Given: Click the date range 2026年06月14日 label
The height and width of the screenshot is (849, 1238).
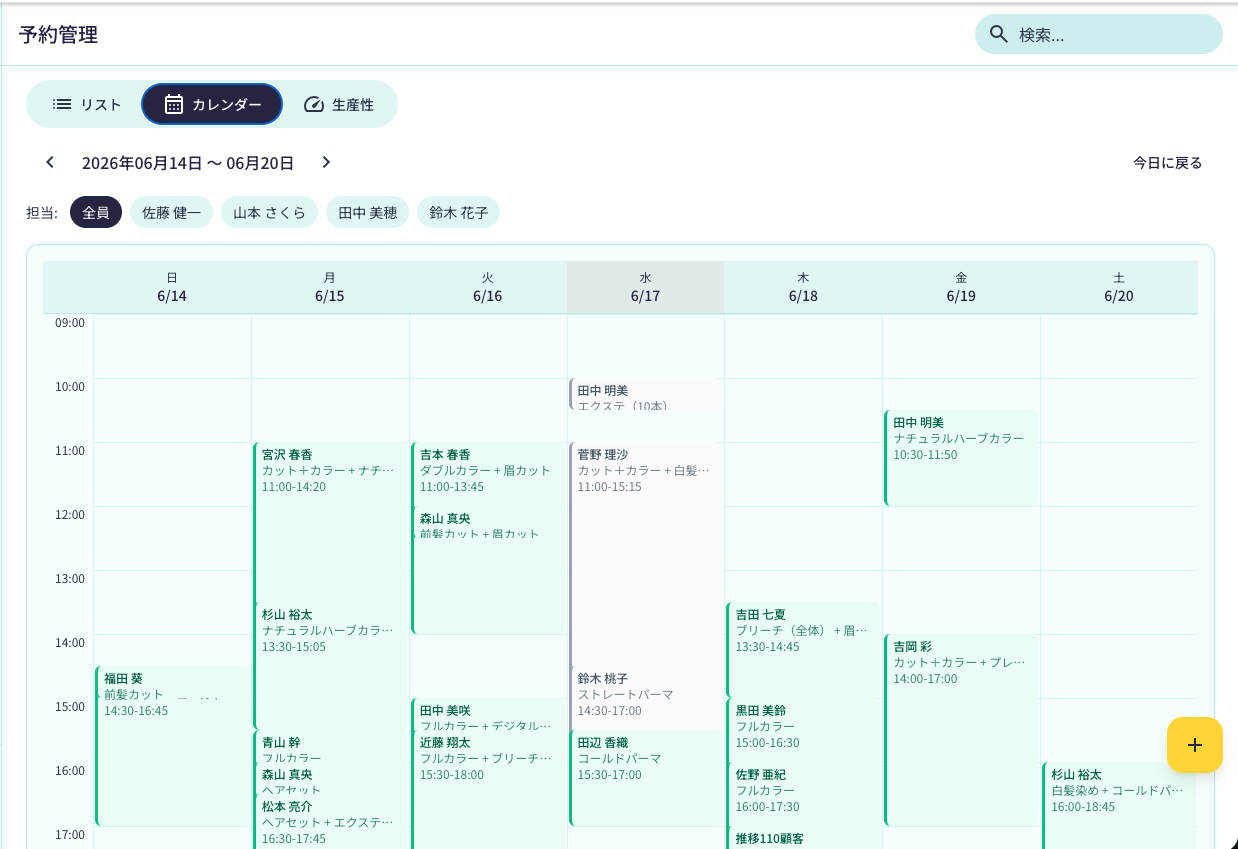Looking at the screenshot, I should point(188,163).
